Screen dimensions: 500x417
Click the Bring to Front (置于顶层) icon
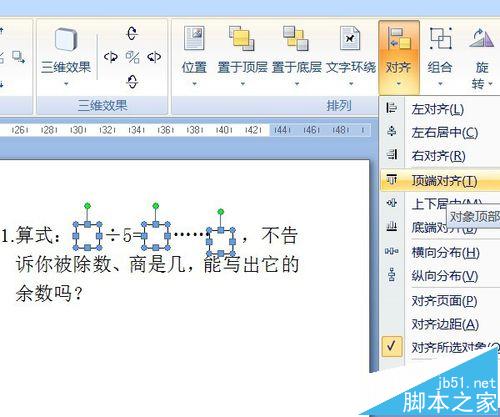[242, 38]
